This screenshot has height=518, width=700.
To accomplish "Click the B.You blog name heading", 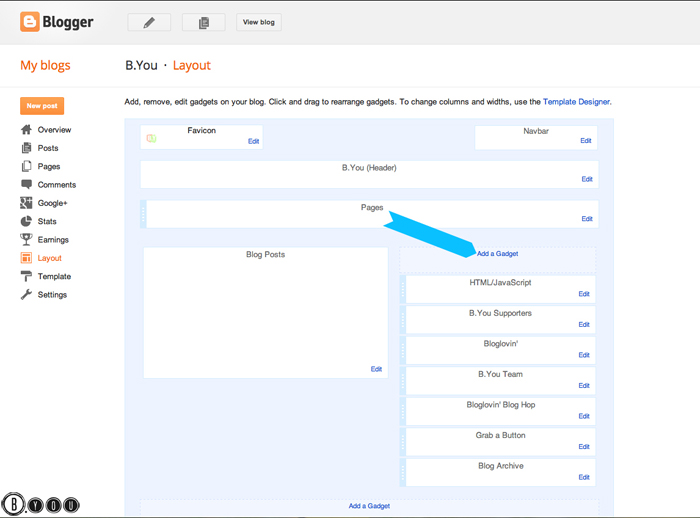I will pos(142,65).
